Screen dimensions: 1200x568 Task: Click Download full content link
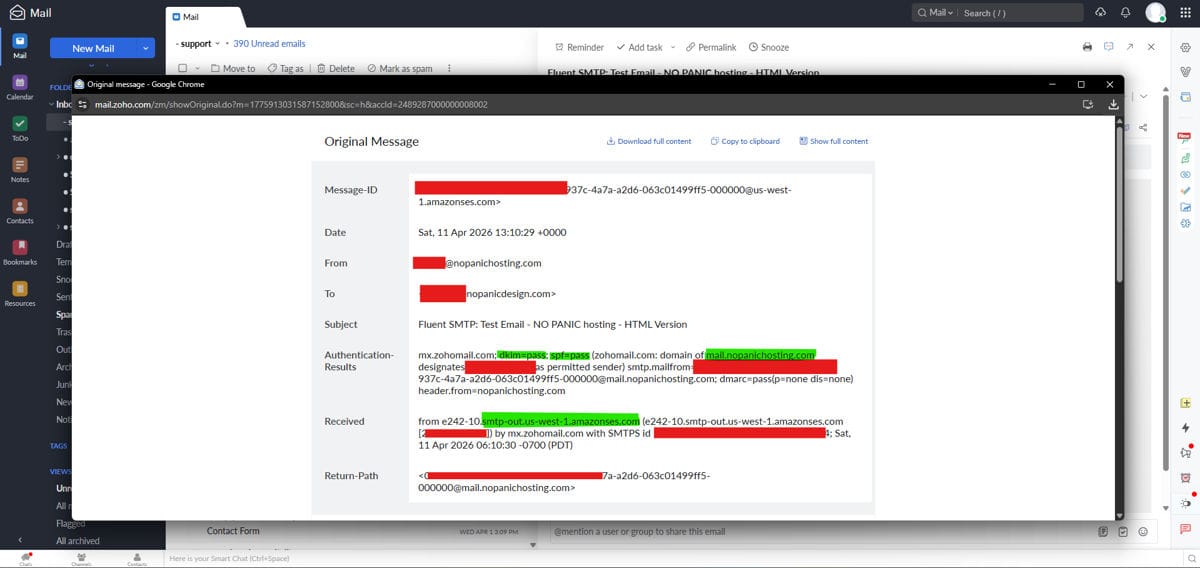click(649, 141)
